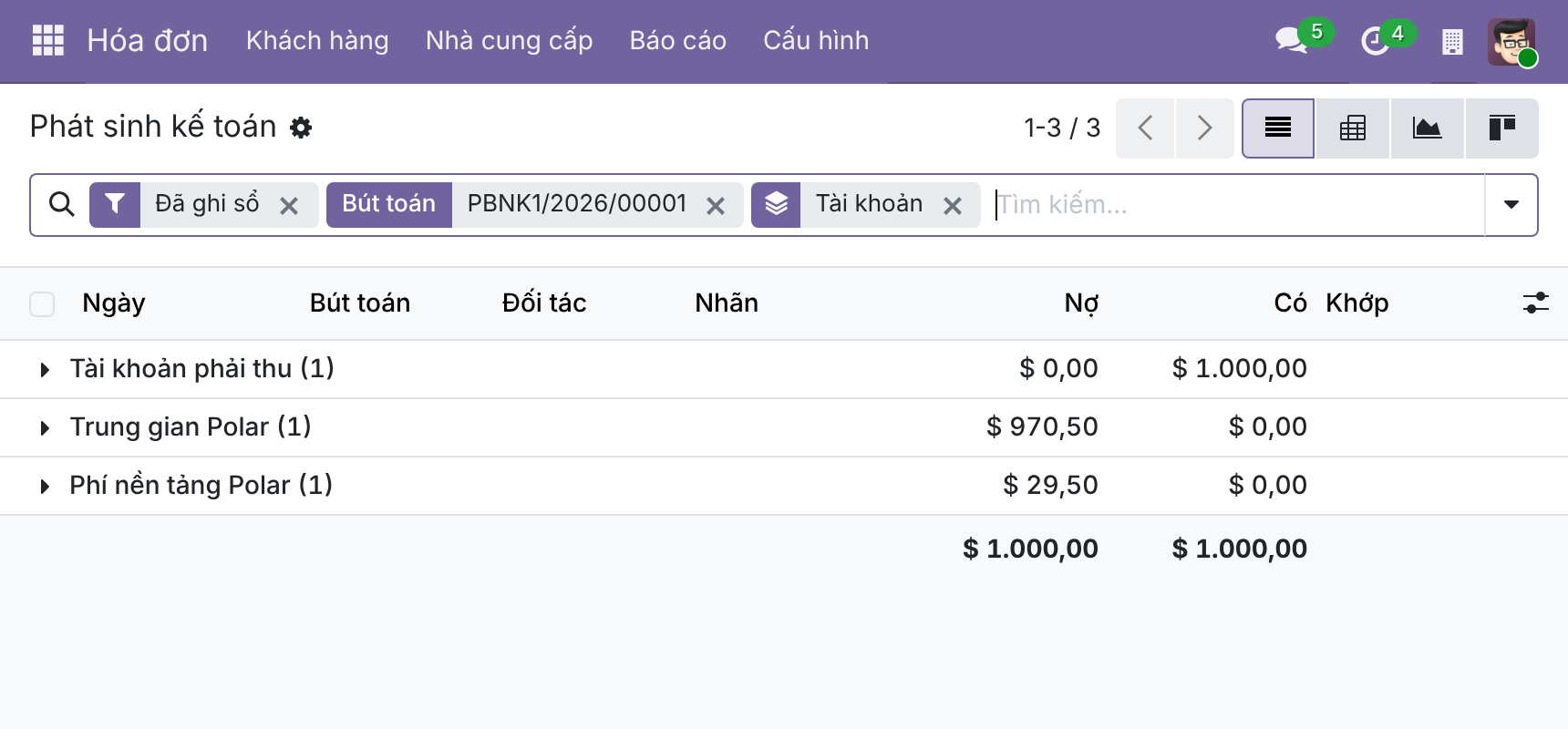Screen dimensions: 1568x729
Task: Remove the Đã ghi sổ filter
Action: pyautogui.click(x=289, y=206)
